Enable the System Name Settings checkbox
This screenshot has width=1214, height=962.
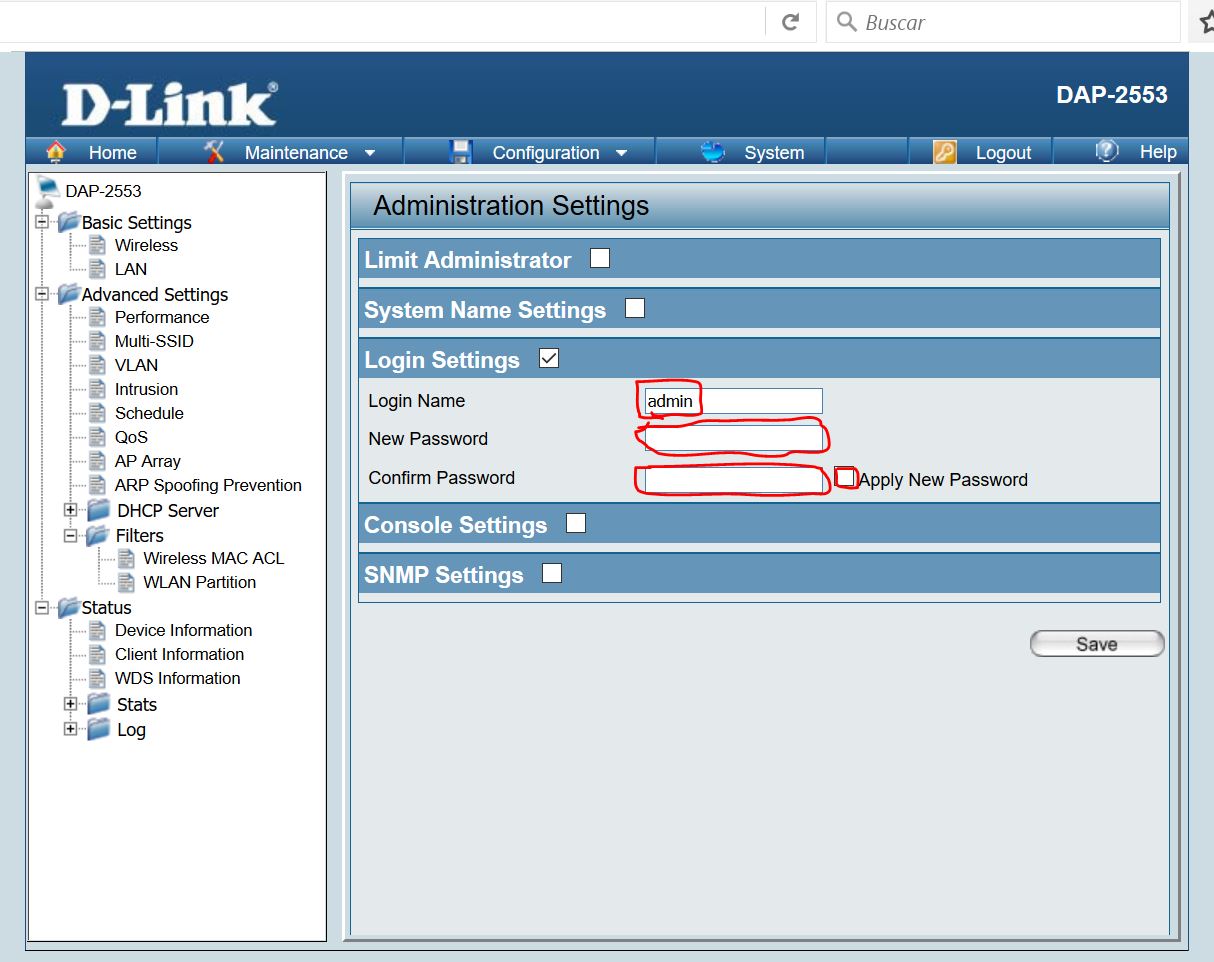[x=635, y=308]
